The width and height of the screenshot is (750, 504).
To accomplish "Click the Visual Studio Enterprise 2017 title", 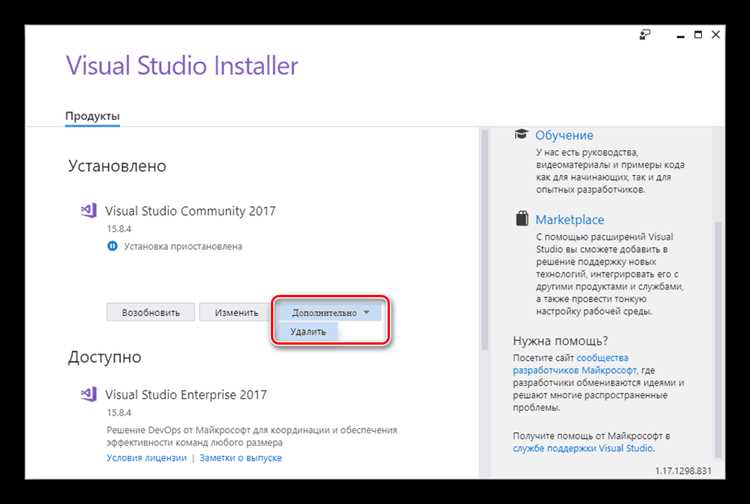I will pos(186,394).
